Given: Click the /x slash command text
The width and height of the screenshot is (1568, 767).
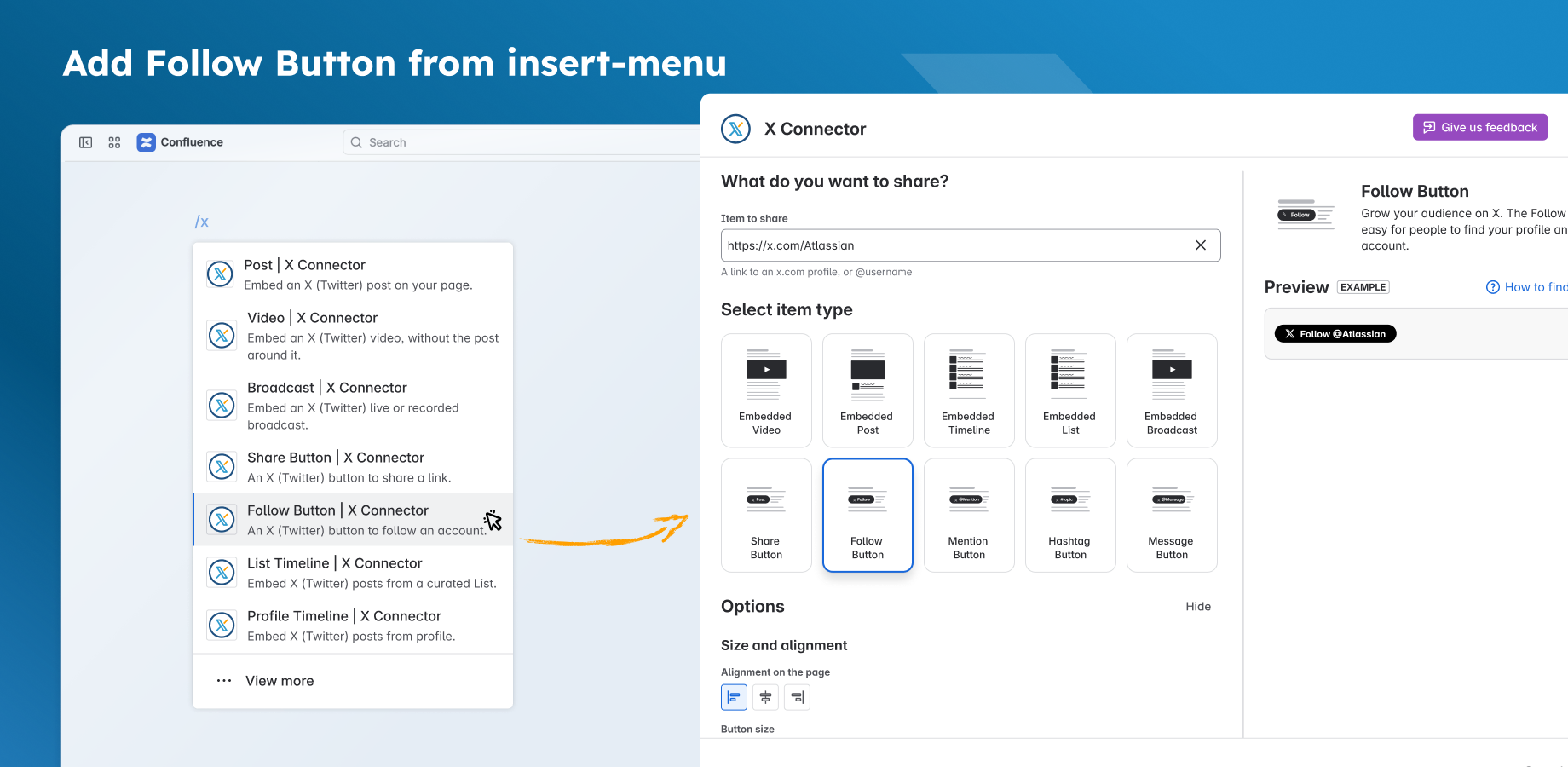Looking at the screenshot, I should pos(202,222).
